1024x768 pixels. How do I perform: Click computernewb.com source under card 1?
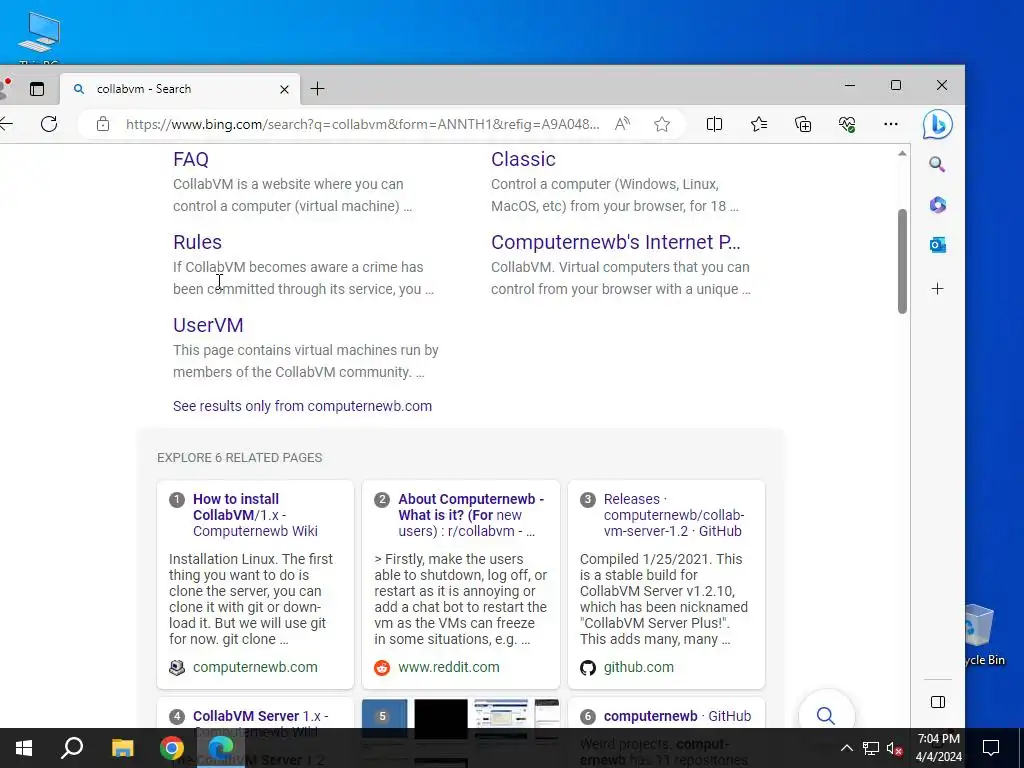(x=255, y=667)
